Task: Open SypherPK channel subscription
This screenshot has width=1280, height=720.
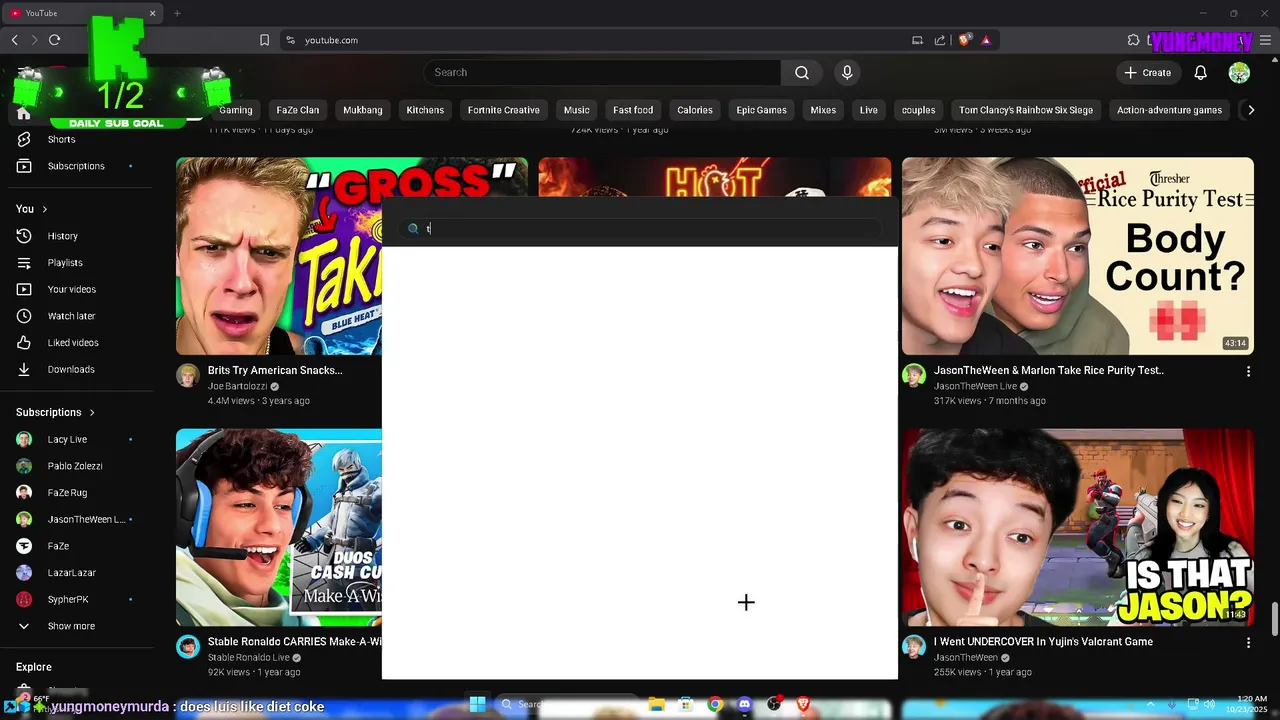Action: [68, 599]
